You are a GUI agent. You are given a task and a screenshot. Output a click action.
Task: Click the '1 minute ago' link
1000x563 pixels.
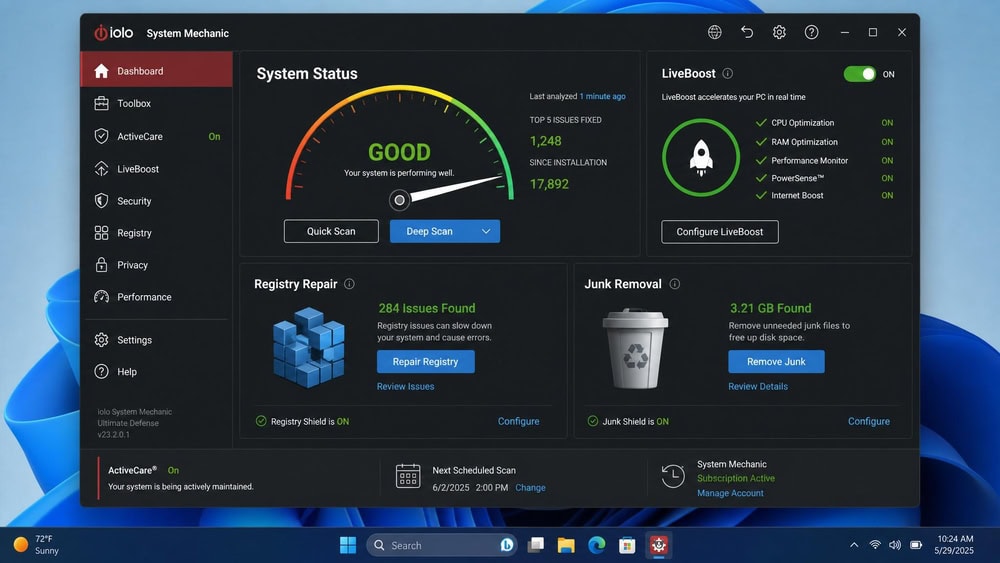[x=602, y=96]
